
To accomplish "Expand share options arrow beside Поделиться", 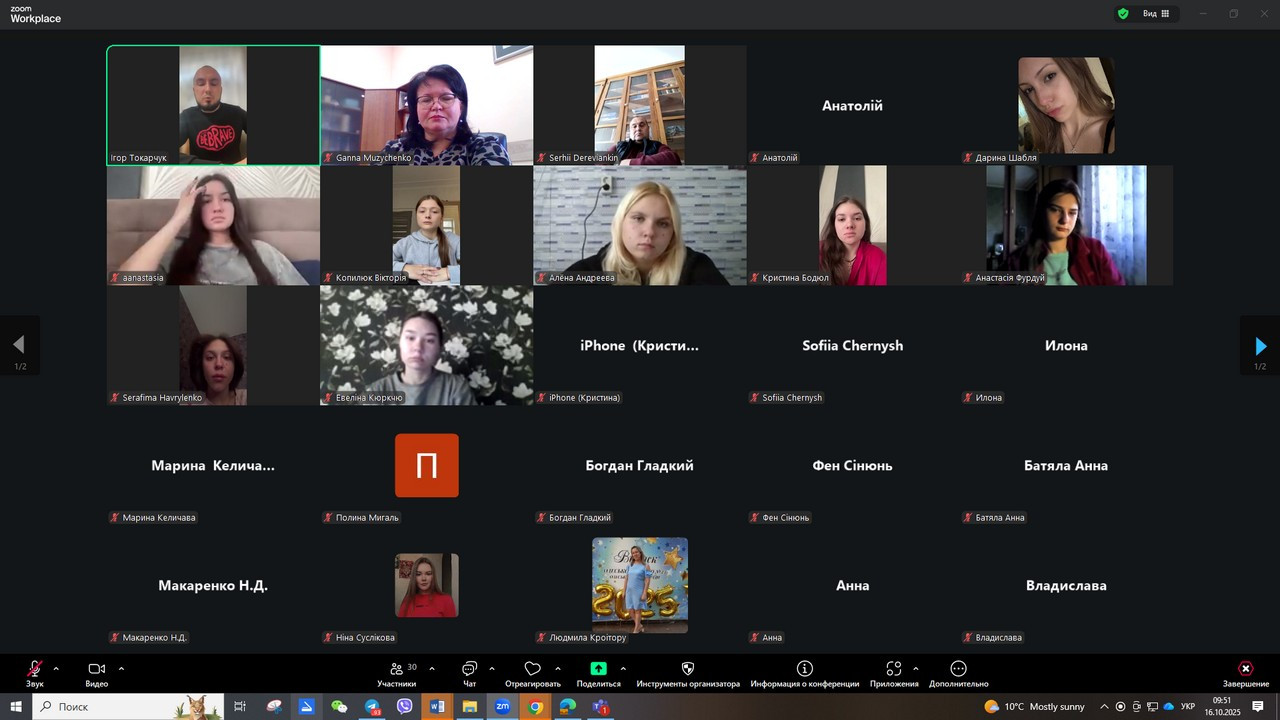I will (623, 668).
